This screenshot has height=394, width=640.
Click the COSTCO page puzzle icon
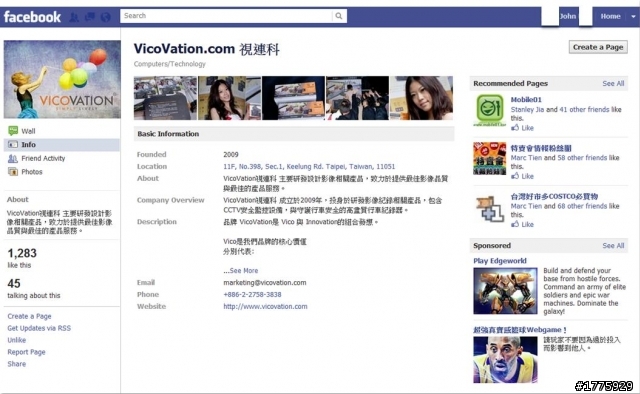click(x=490, y=209)
